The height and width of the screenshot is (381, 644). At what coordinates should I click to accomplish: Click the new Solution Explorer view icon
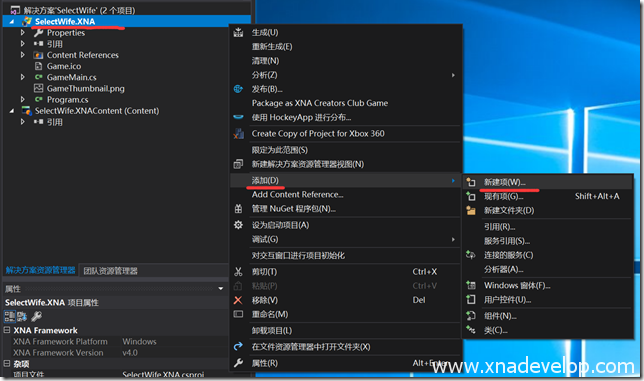point(238,164)
